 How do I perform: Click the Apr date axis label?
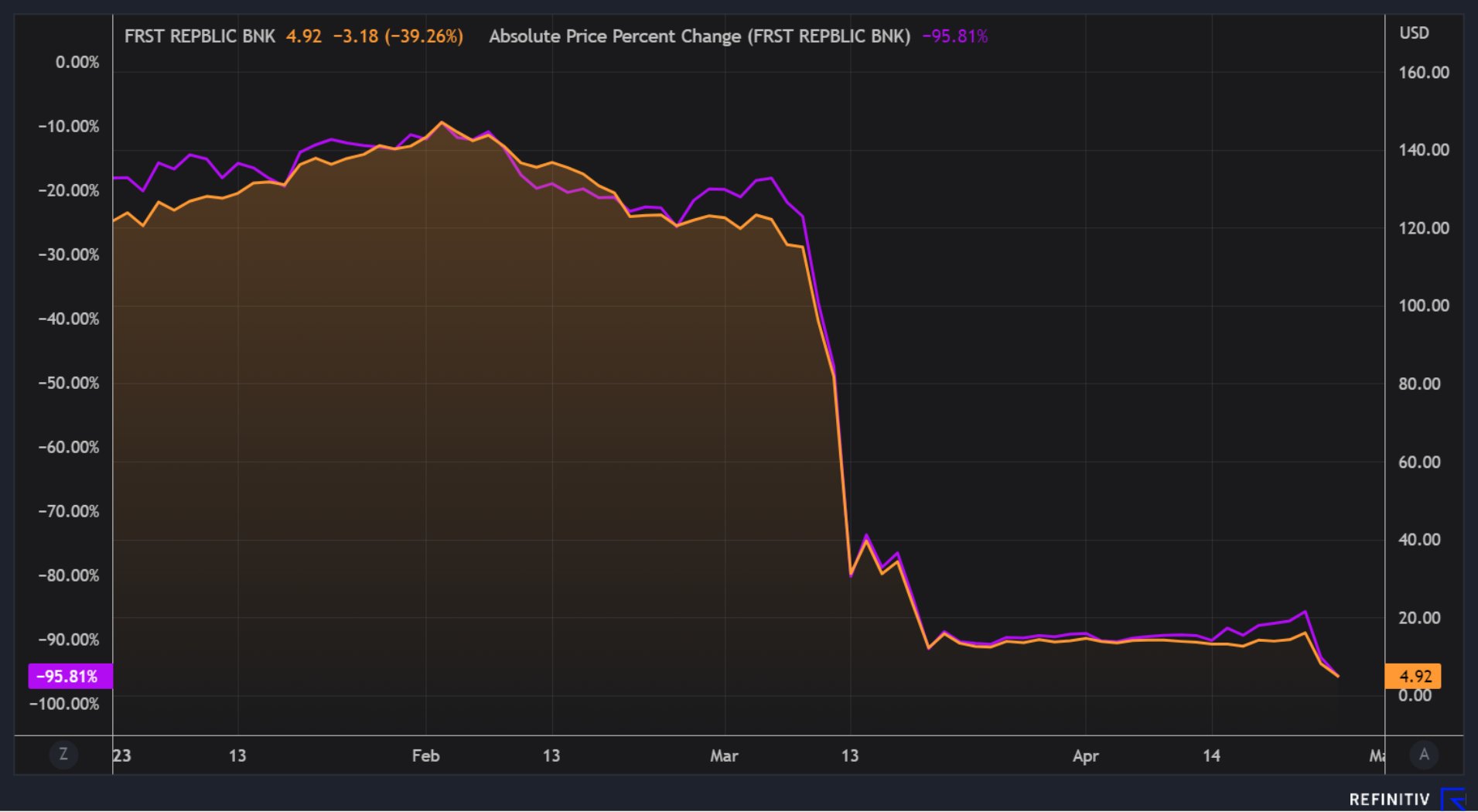(x=1086, y=756)
